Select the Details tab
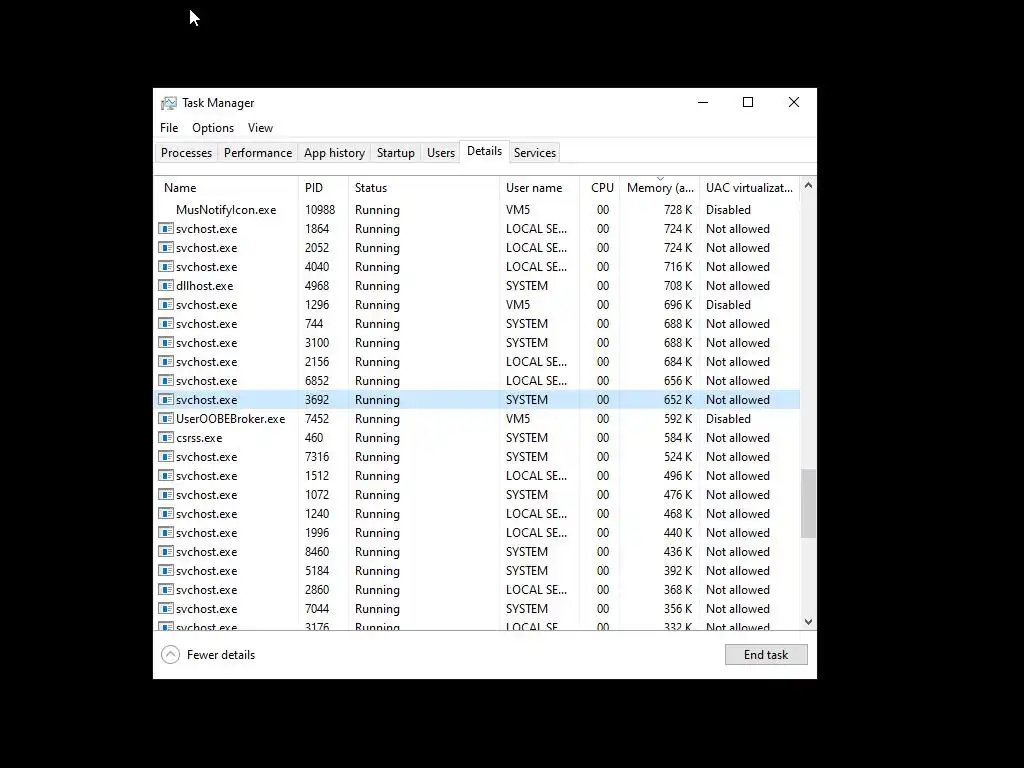Screen dimensions: 1024x768 485,151
